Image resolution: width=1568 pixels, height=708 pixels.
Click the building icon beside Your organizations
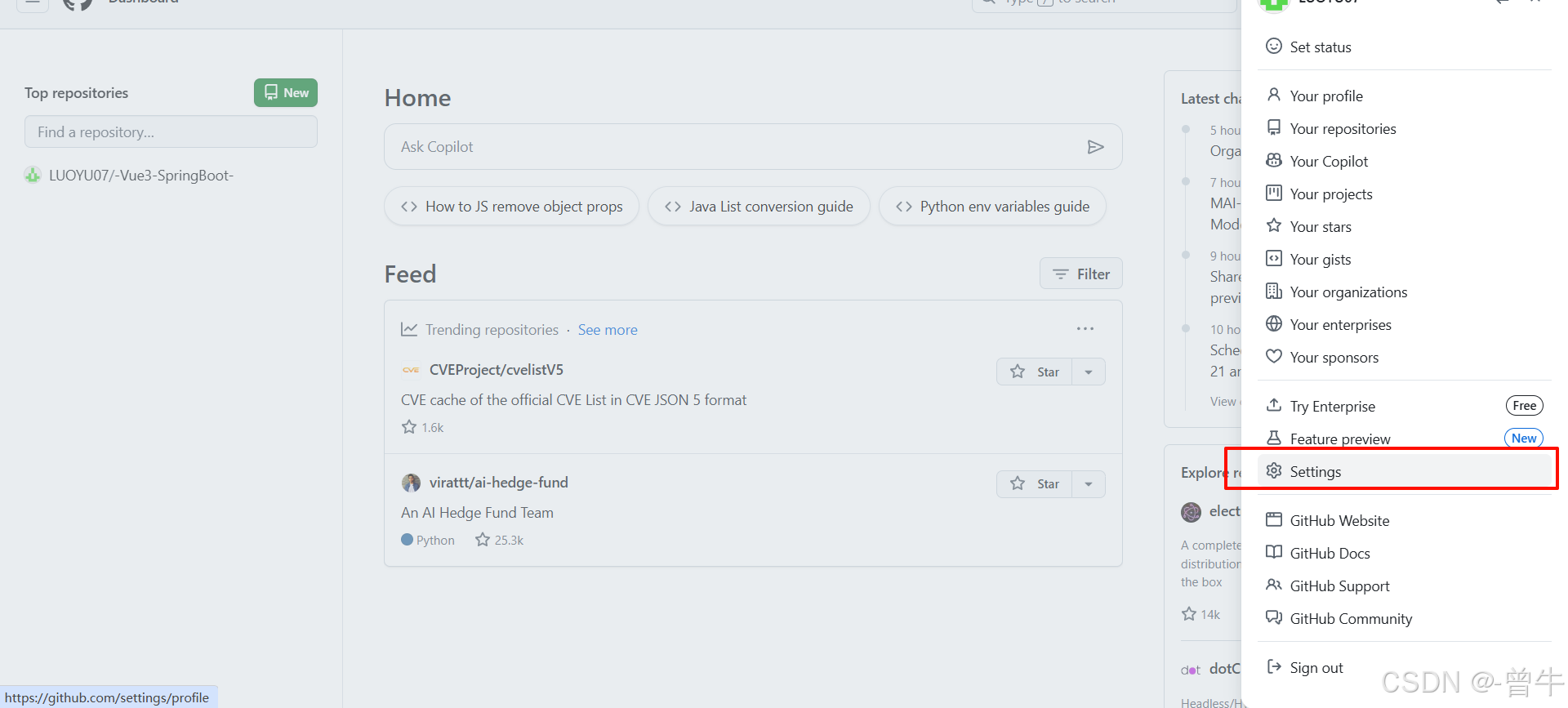(x=1273, y=291)
